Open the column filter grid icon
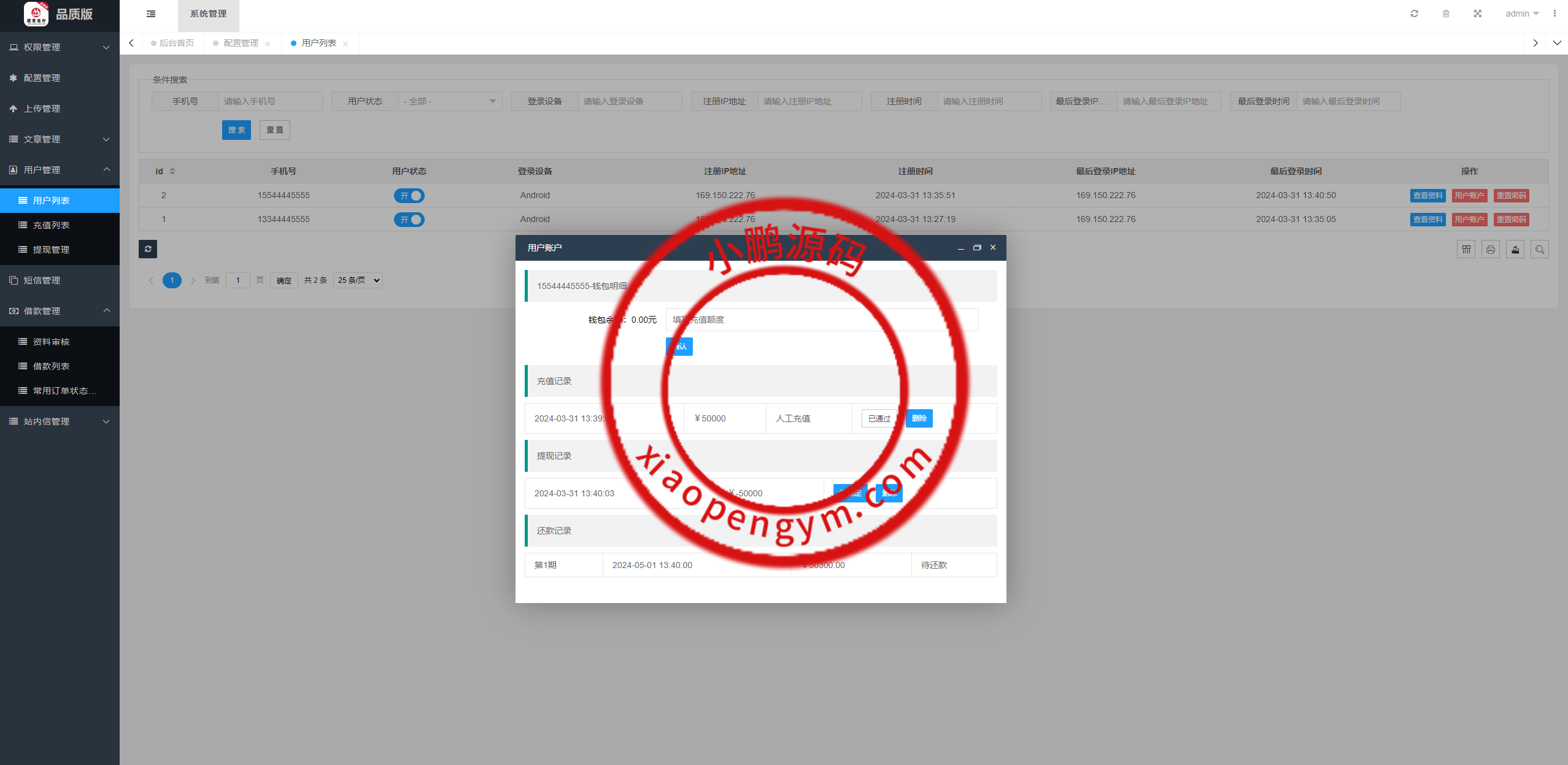 click(1466, 249)
